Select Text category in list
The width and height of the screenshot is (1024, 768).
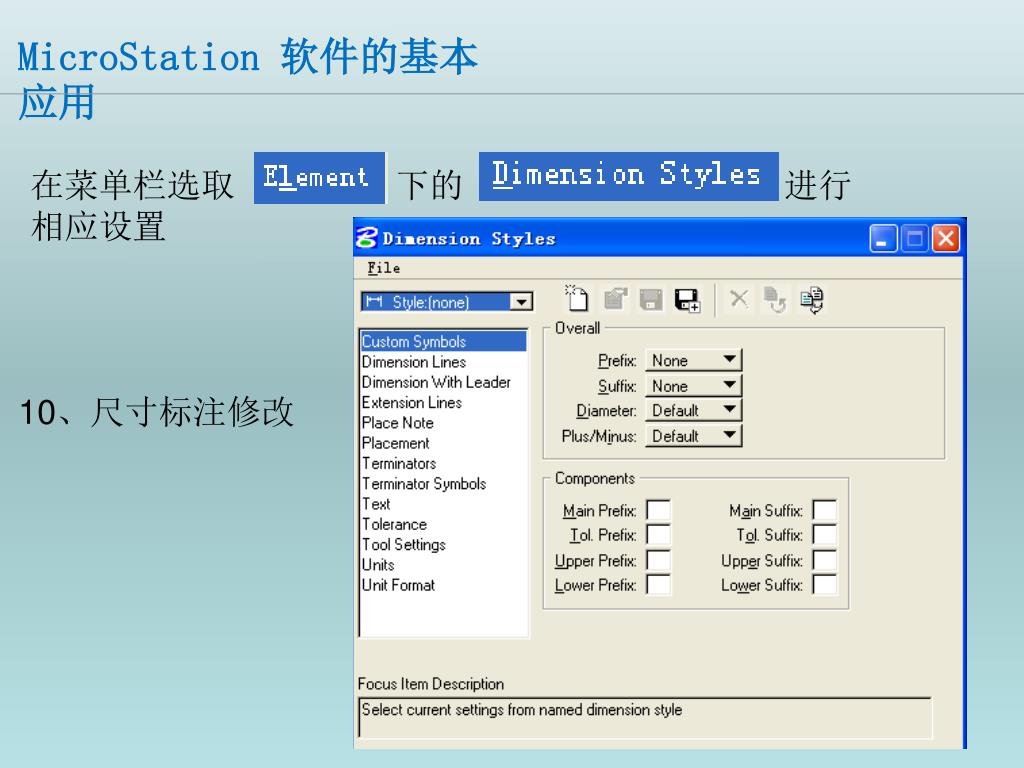tap(443, 504)
